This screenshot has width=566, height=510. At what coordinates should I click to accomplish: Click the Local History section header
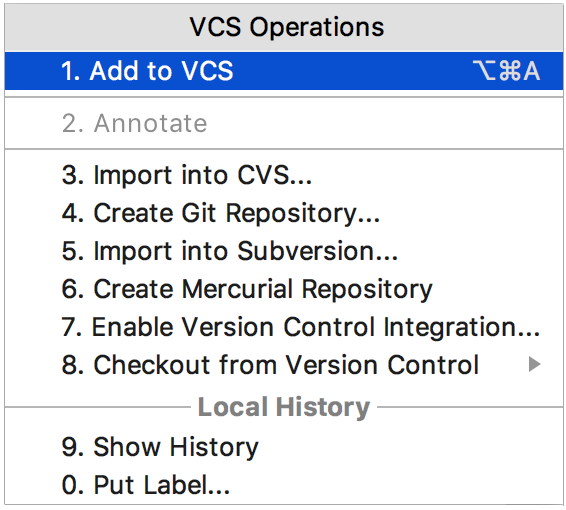(x=284, y=407)
